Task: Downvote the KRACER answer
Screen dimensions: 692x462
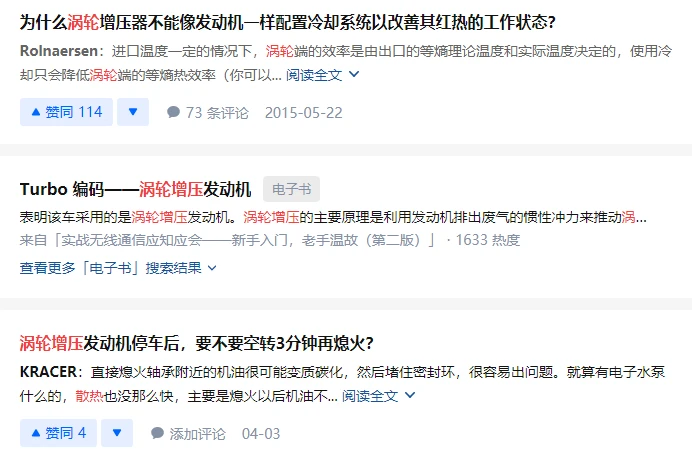Action: tap(117, 433)
